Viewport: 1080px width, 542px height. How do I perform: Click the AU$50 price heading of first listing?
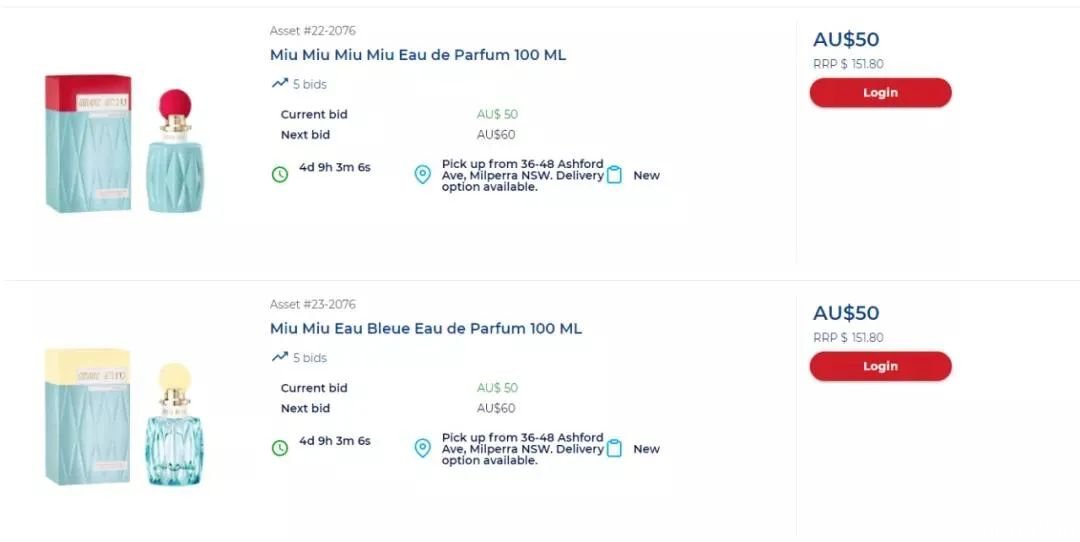point(846,39)
